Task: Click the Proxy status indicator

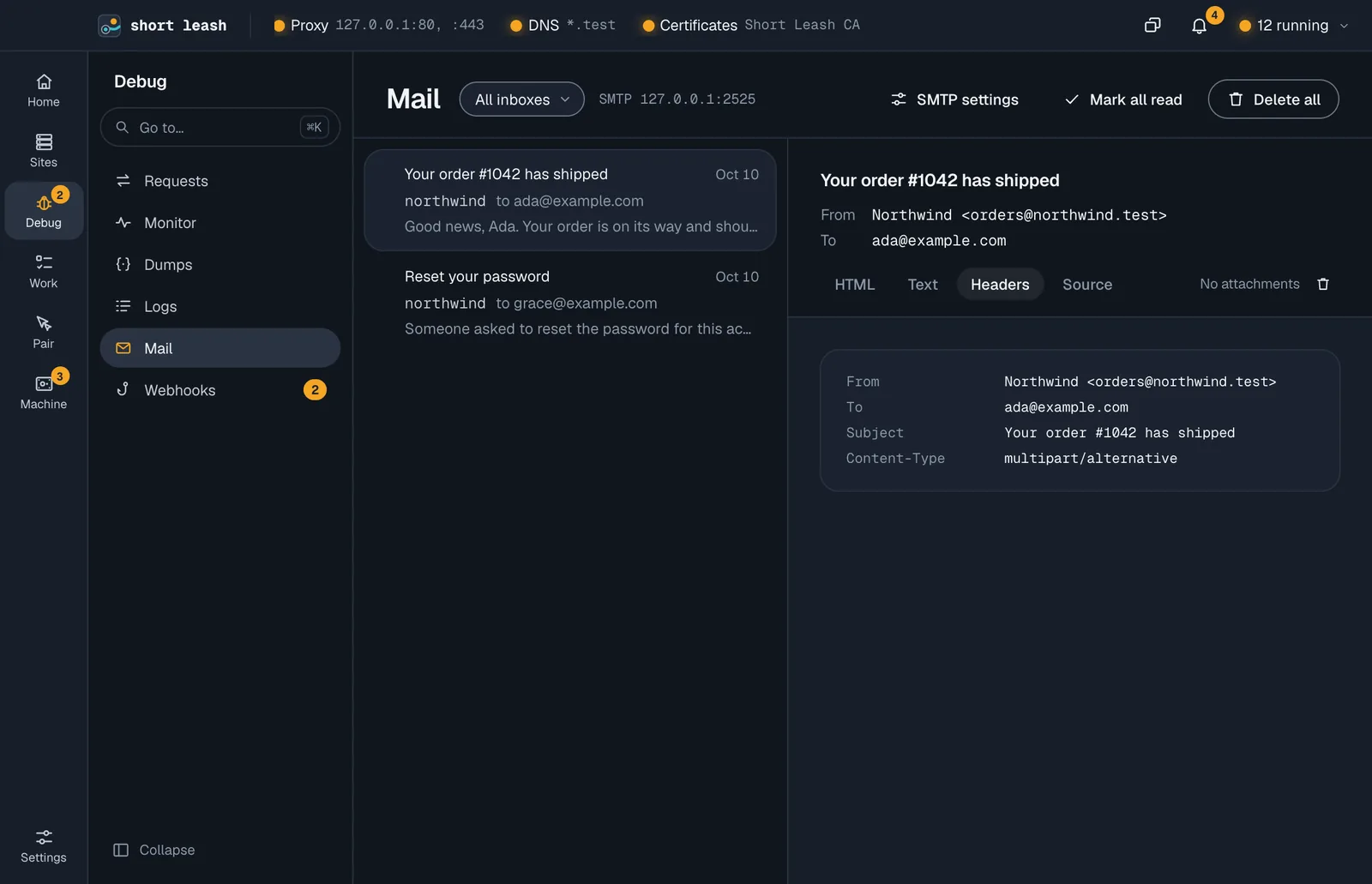Action: 378,25
